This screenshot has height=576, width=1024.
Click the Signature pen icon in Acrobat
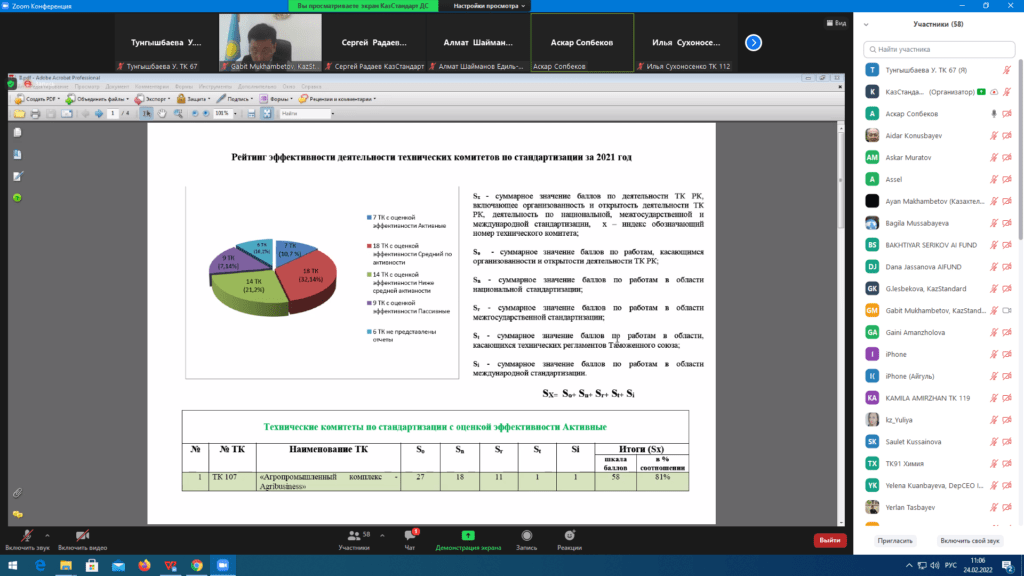click(x=221, y=99)
